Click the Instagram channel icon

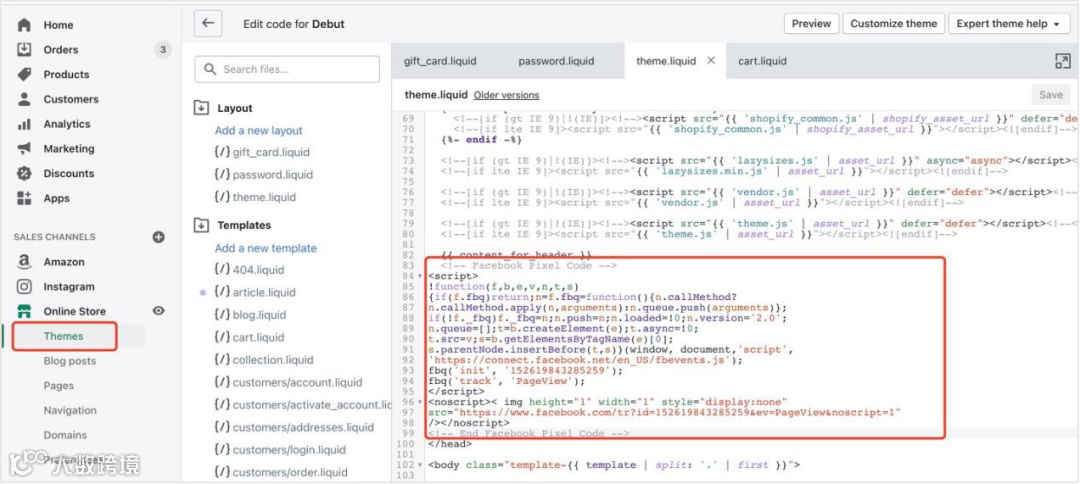pyautogui.click(x=24, y=286)
